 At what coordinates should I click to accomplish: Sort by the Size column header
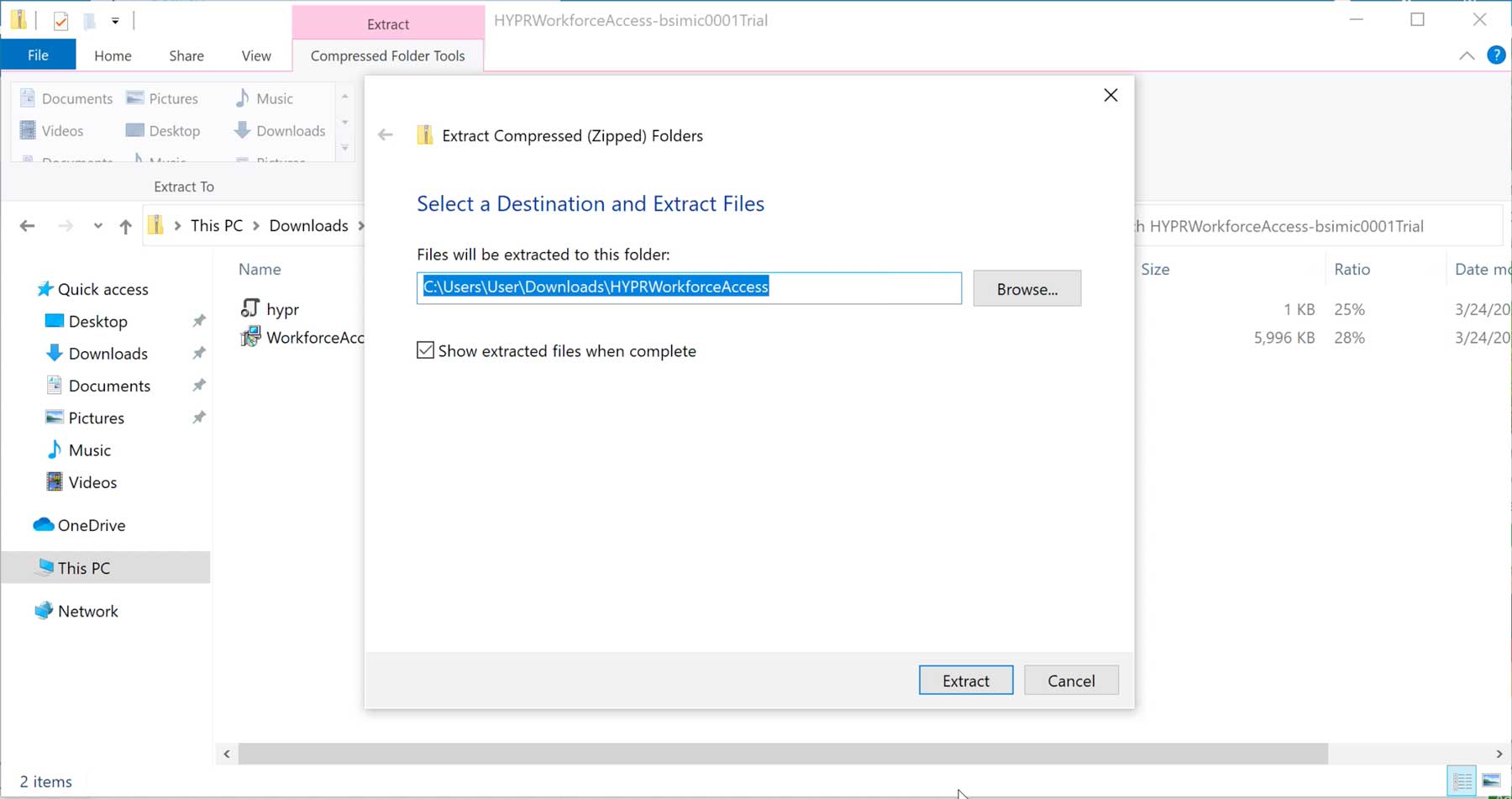tap(1155, 269)
